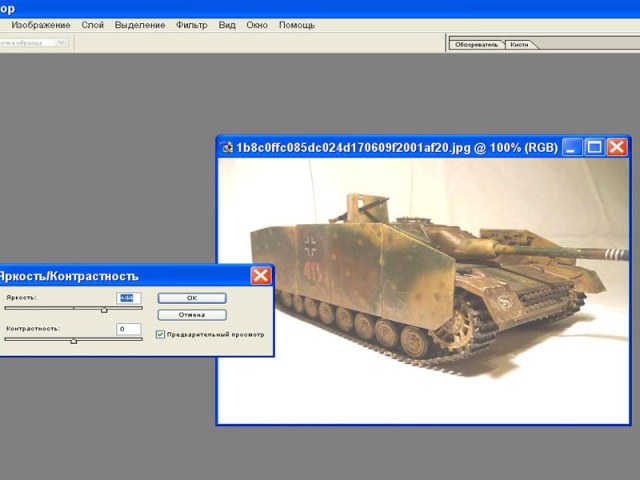Image resolution: width=640 pixels, height=480 pixels.
Task: Minimize the jpg image window
Action: (572, 147)
